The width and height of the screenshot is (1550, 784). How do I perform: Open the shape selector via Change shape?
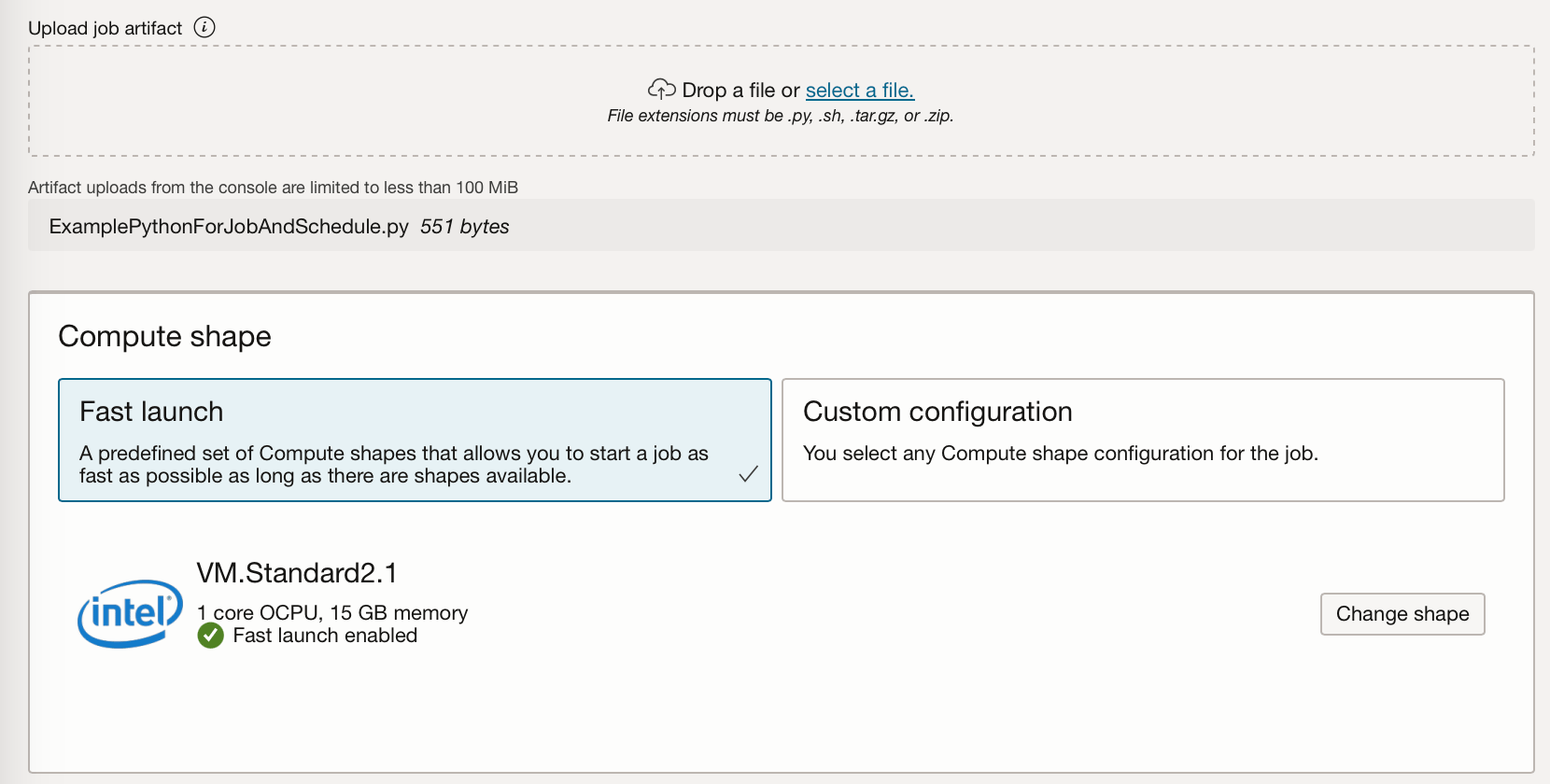point(1402,614)
